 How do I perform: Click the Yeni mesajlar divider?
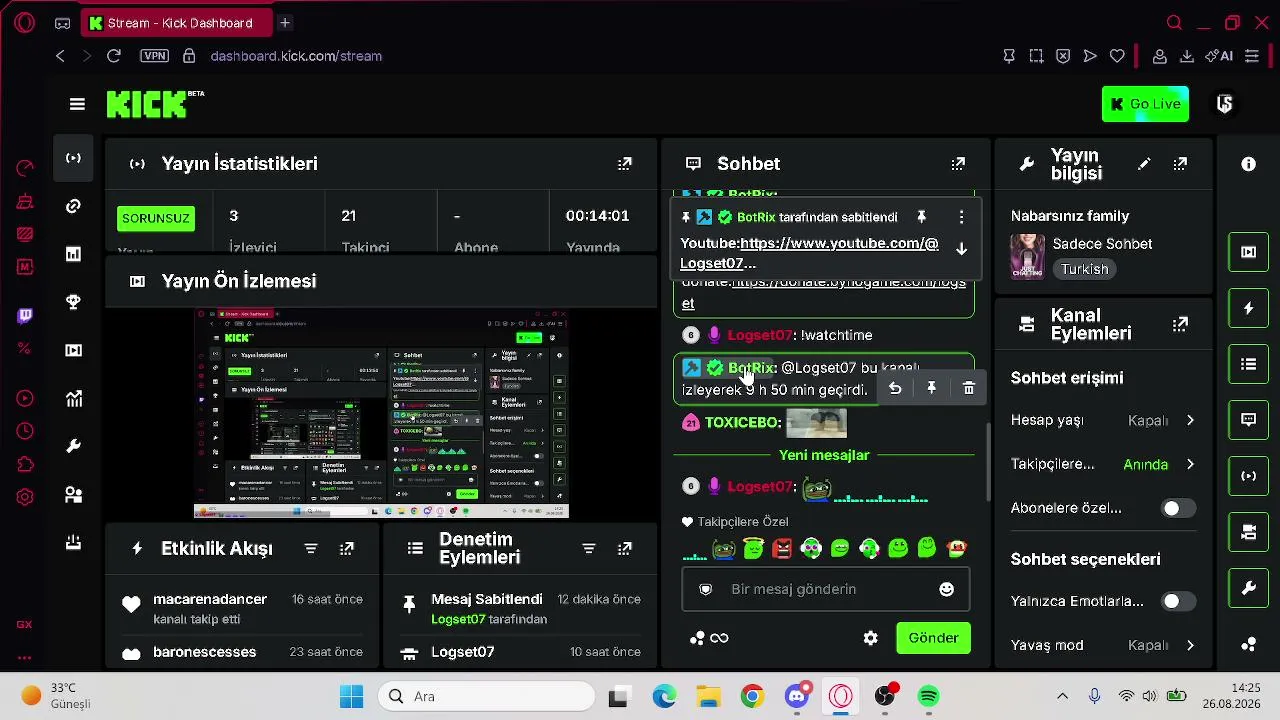click(824, 455)
